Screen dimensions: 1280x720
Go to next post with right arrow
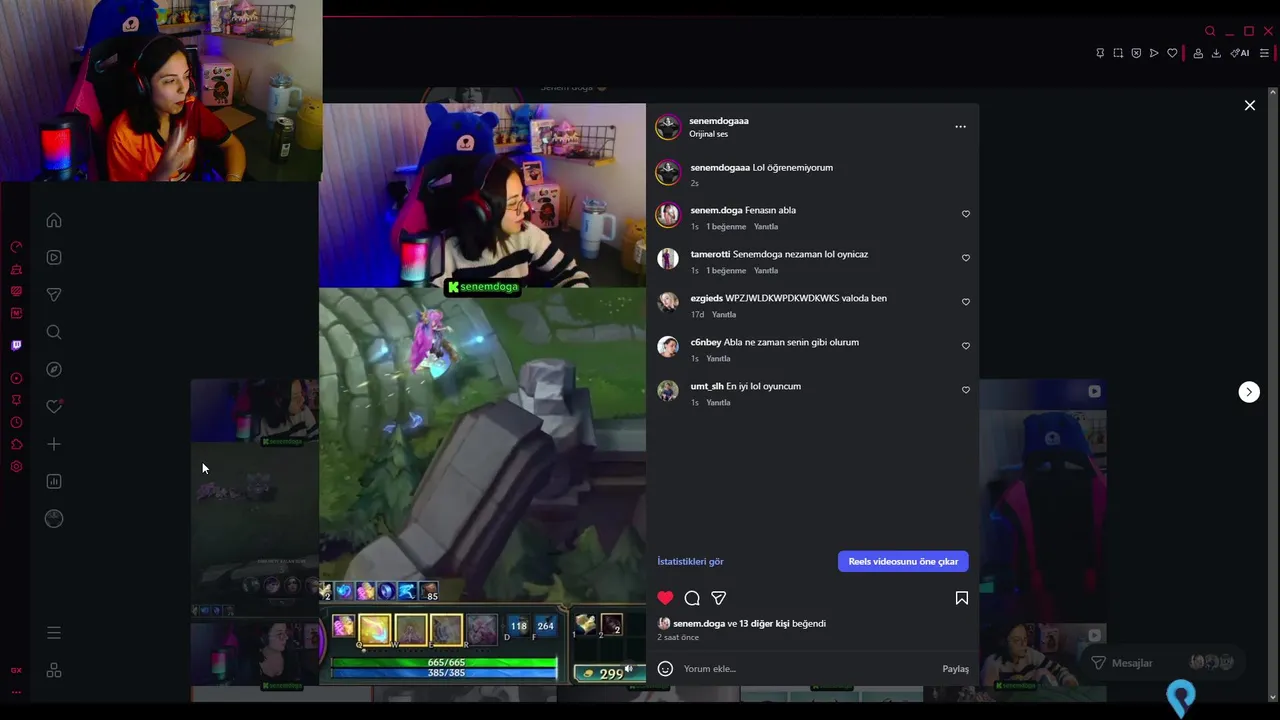pos(1249,392)
